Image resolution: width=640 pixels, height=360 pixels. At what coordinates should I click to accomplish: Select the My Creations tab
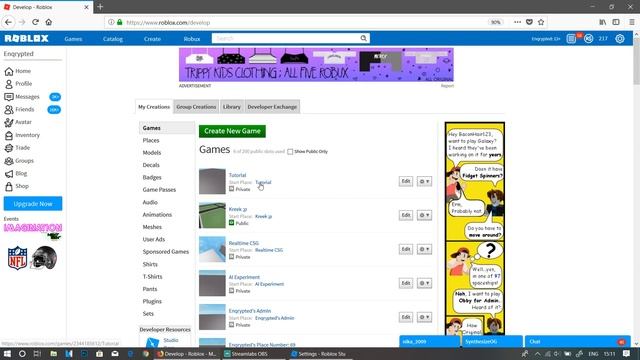154,107
